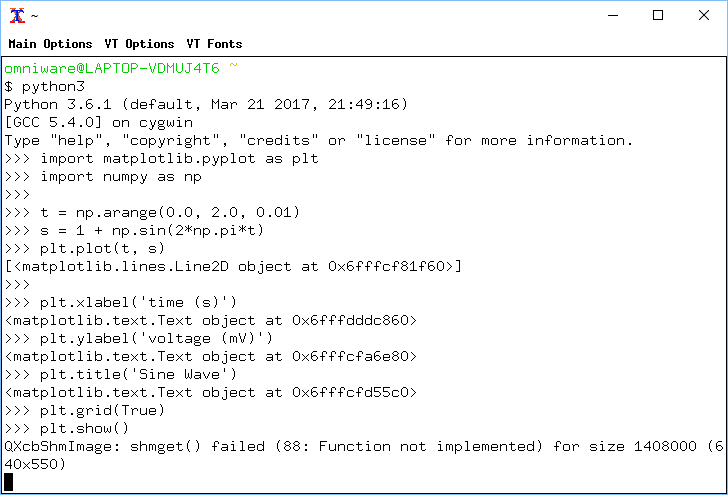Click the '$ python3' command line
728x495 pixels.
pos(45,86)
